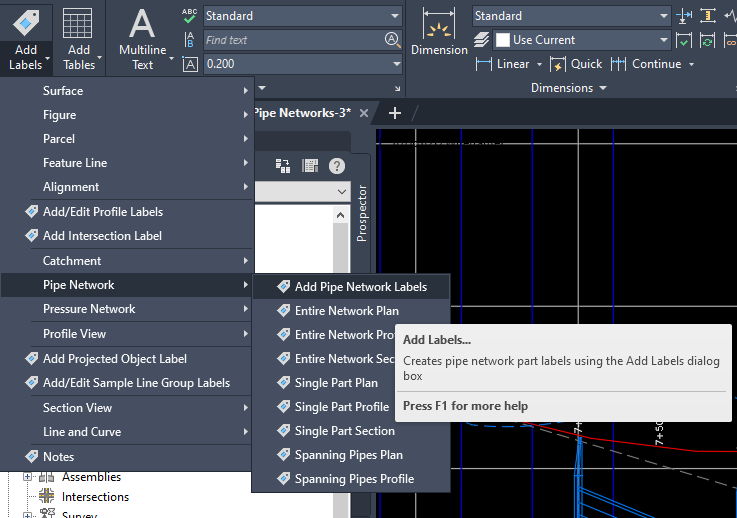Choose the Notes label option
The image size is (737, 518).
pyautogui.click(x=127, y=456)
